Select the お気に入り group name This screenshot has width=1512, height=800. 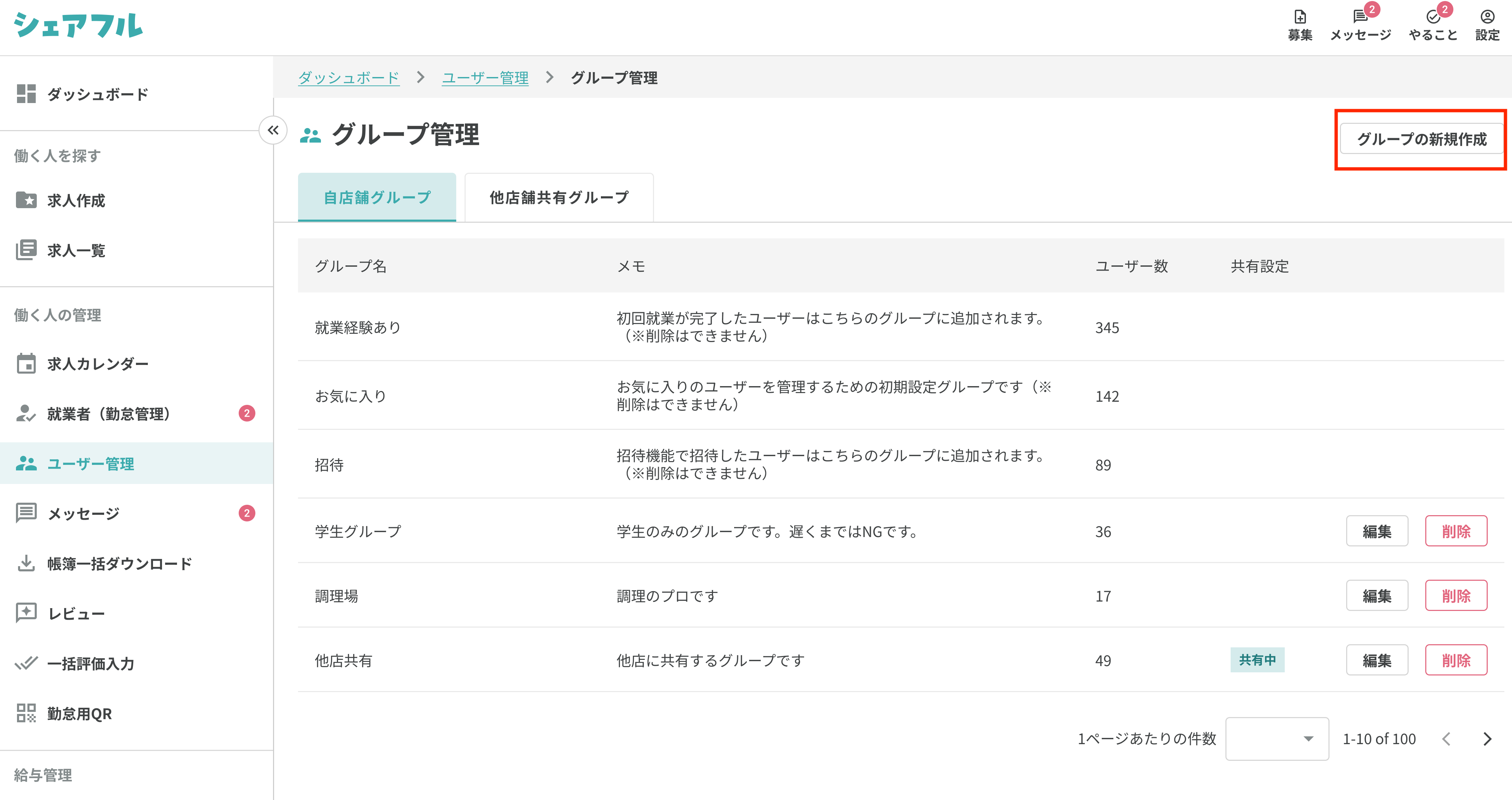tap(350, 395)
